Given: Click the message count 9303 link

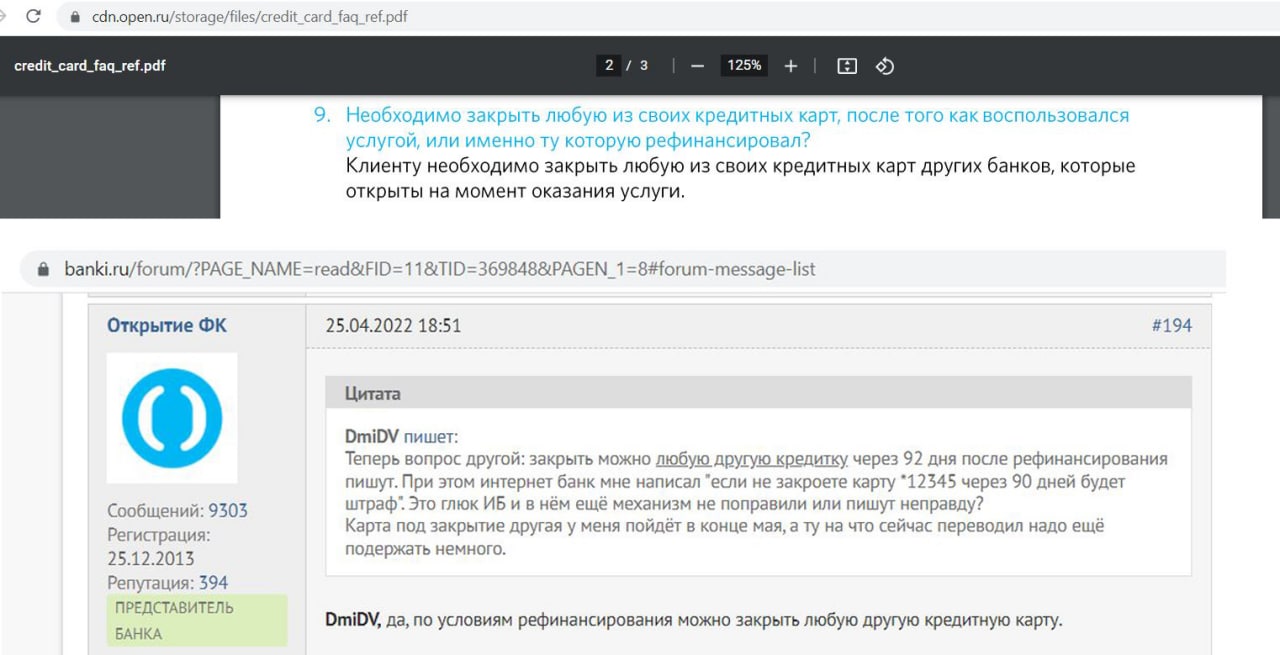Looking at the screenshot, I should pyautogui.click(x=228, y=510).
